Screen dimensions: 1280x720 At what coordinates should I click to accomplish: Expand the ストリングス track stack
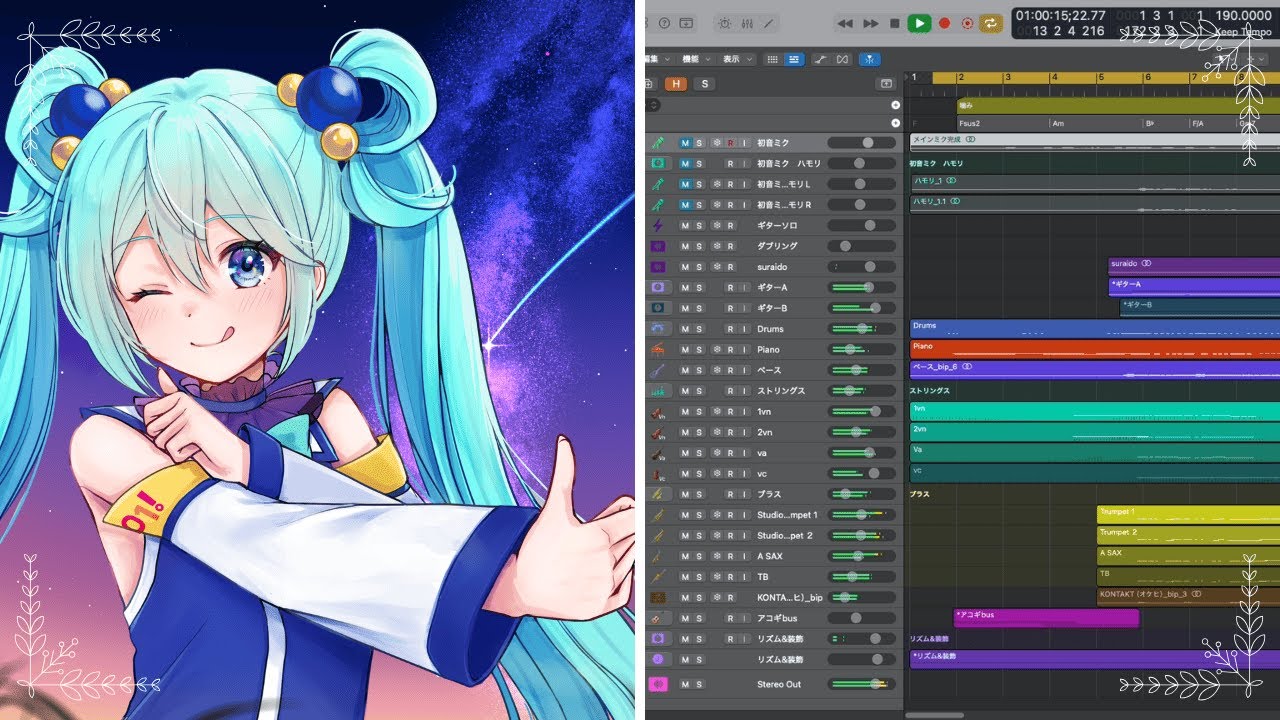pyautogui.click(x=658, y=391)
